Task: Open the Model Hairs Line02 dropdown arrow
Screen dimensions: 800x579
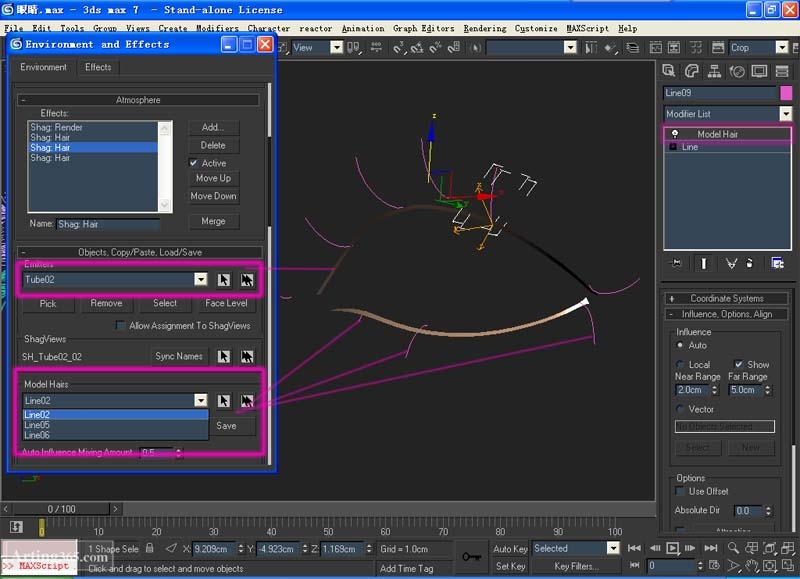Action: pyautogui.click(x=201, y=400)
